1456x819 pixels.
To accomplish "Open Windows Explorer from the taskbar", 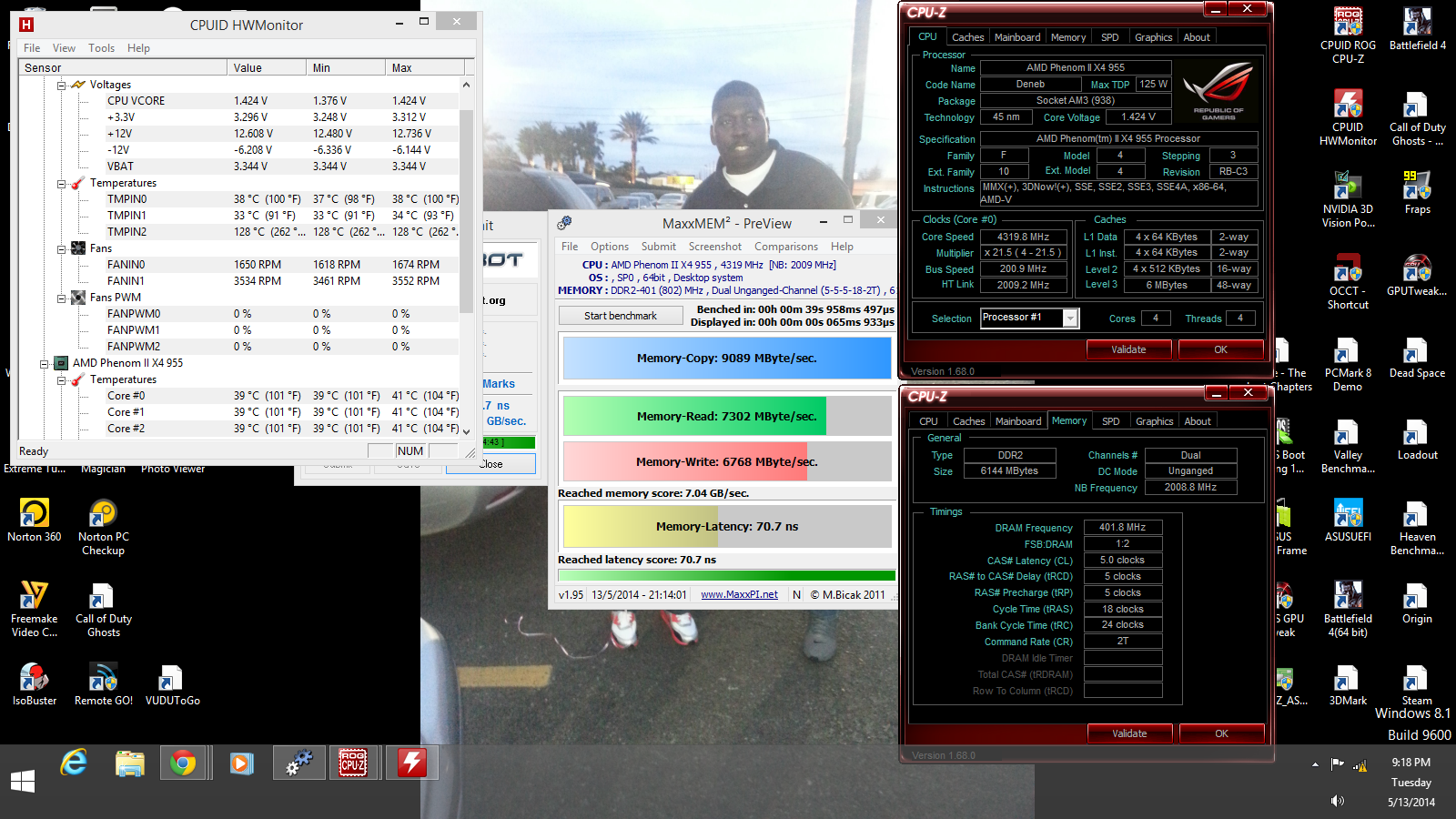I will (129, 763).
